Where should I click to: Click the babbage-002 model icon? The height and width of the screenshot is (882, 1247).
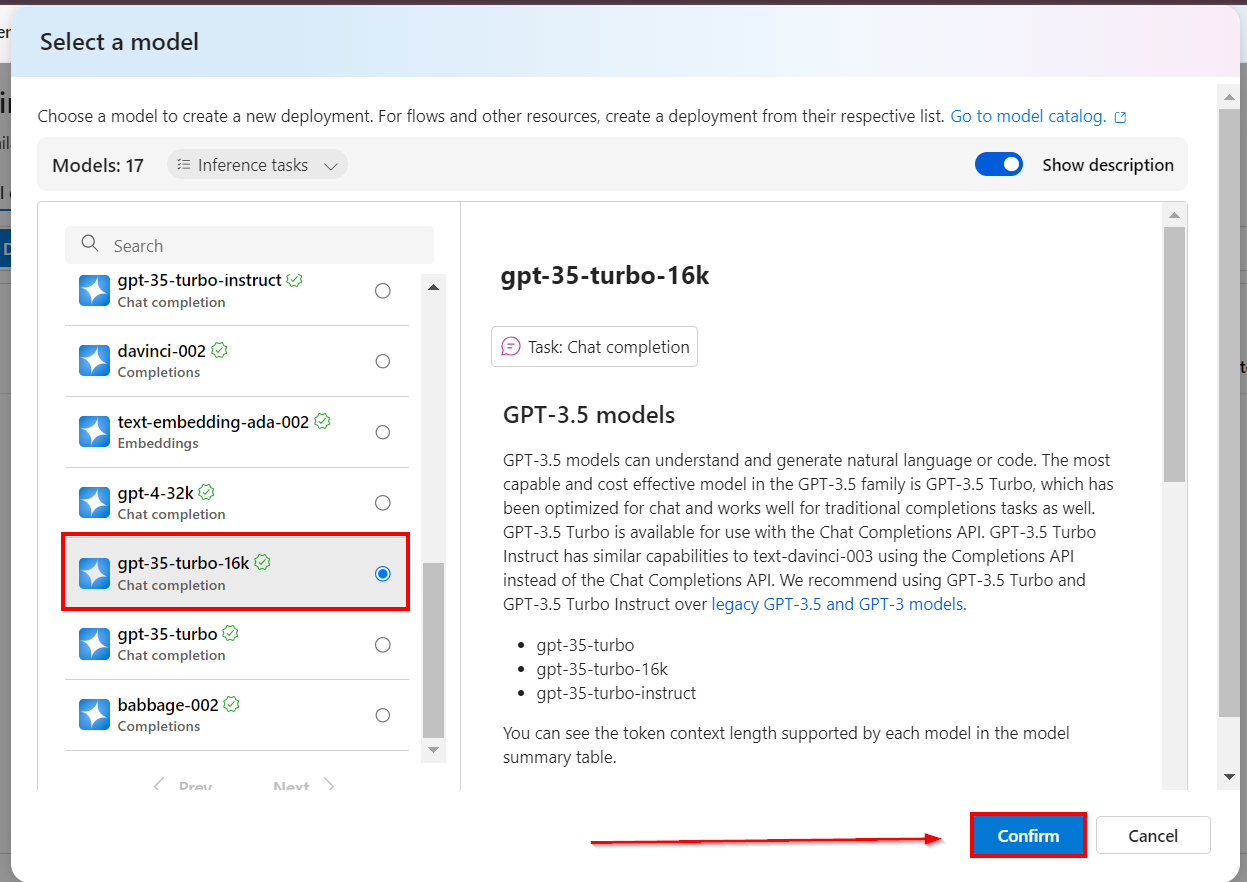click(x=94, y=714)
